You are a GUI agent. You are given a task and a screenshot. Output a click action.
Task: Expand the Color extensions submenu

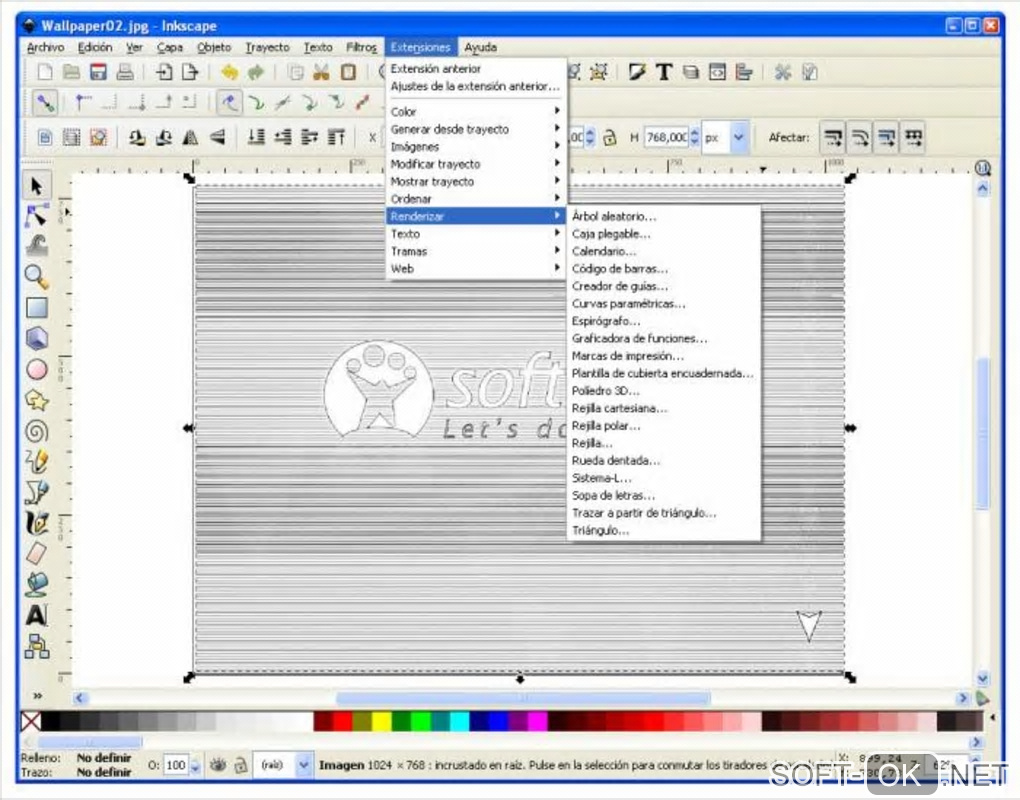pos(475,111)
